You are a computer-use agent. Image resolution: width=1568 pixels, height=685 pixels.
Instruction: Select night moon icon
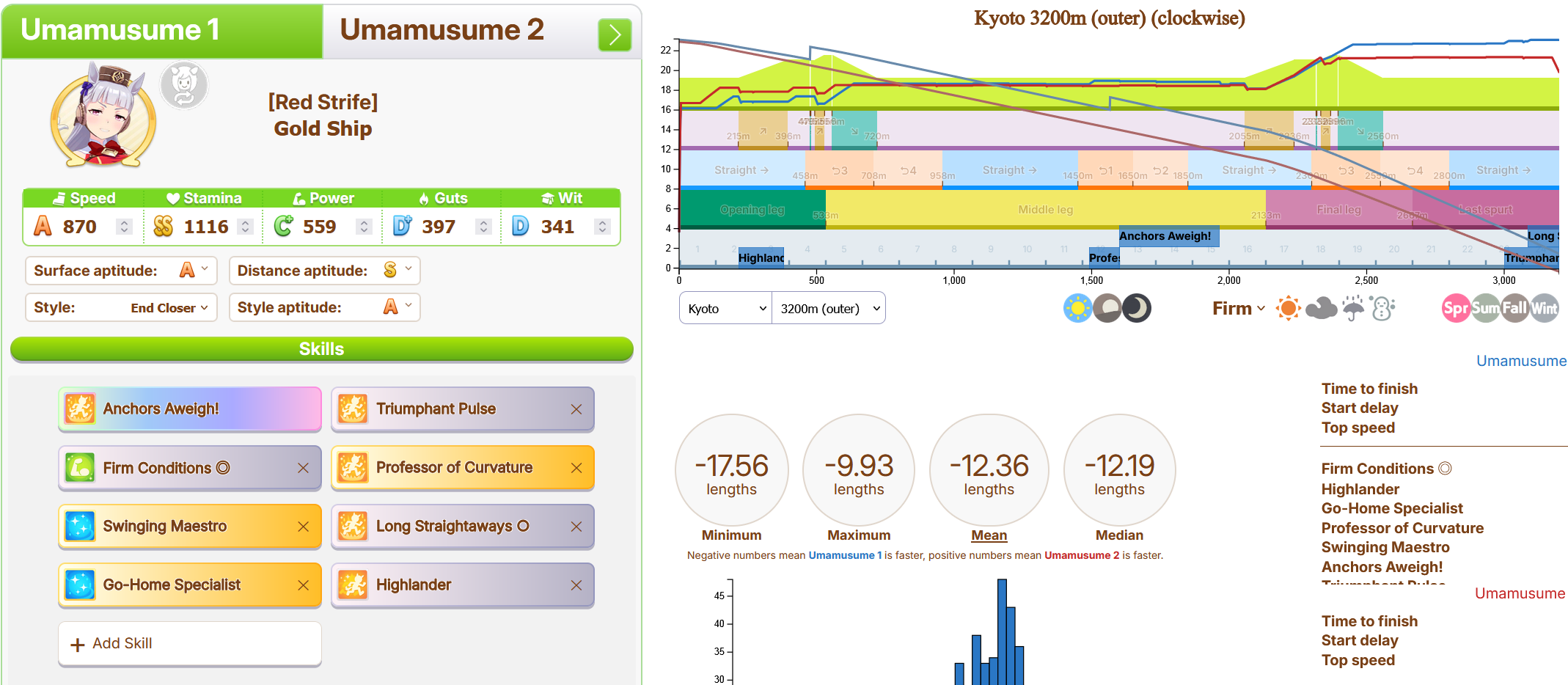point(1136,309)
